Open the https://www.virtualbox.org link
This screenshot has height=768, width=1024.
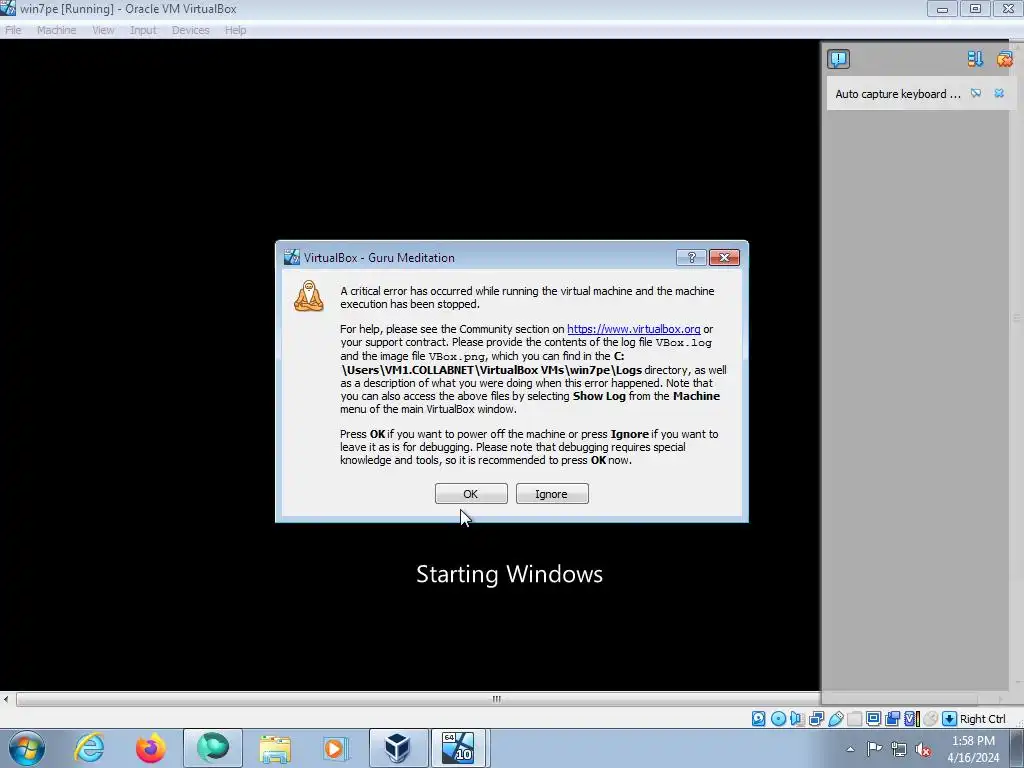pyautogui.click(x=633, y=329)
